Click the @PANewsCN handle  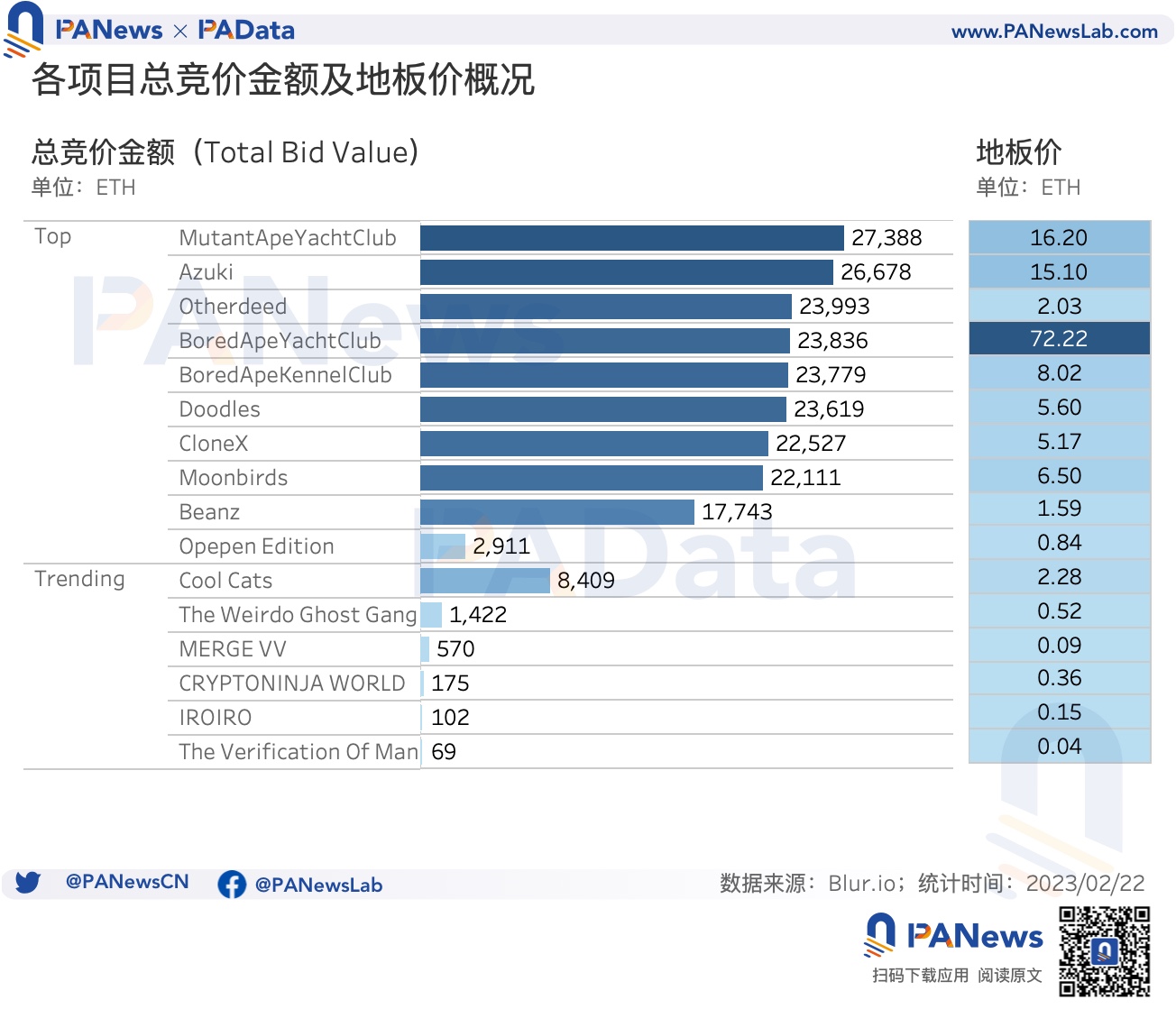tap(127, 884)
